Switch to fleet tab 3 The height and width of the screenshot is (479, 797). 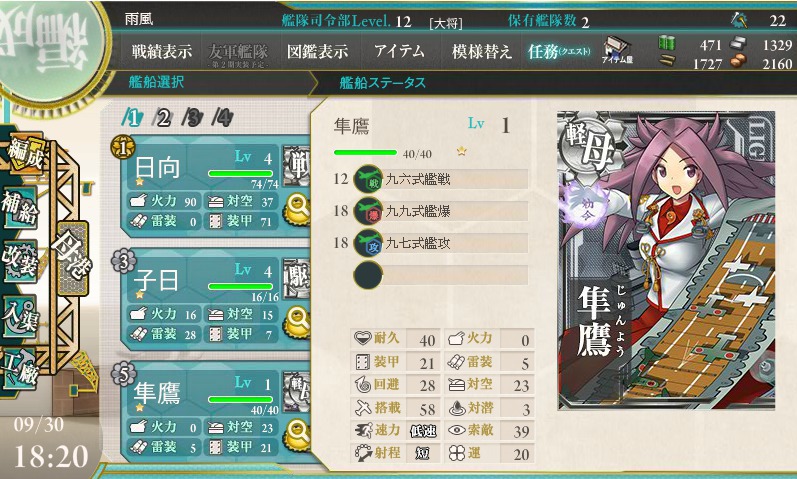193,117
